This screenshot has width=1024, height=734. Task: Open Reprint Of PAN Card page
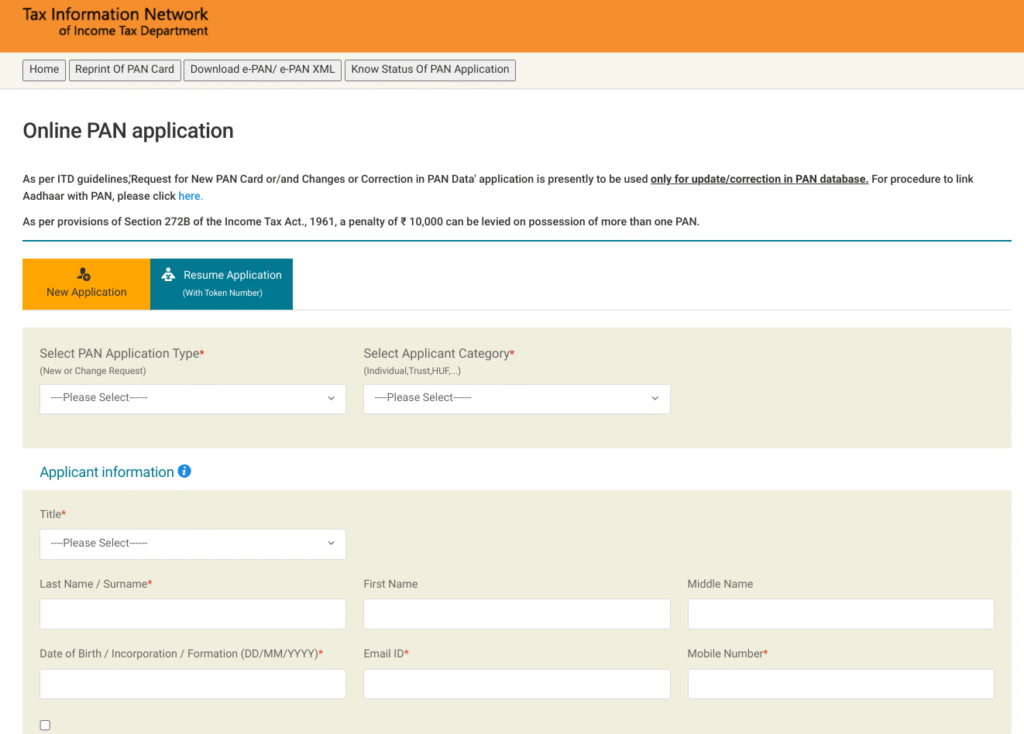click(x=125, y=70)
